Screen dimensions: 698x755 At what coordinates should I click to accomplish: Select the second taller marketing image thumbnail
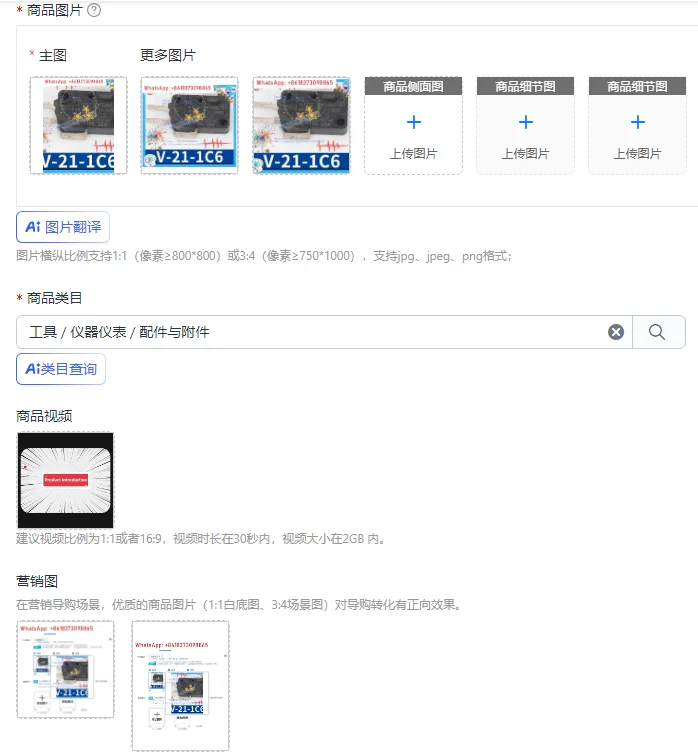tap(181, 686)
